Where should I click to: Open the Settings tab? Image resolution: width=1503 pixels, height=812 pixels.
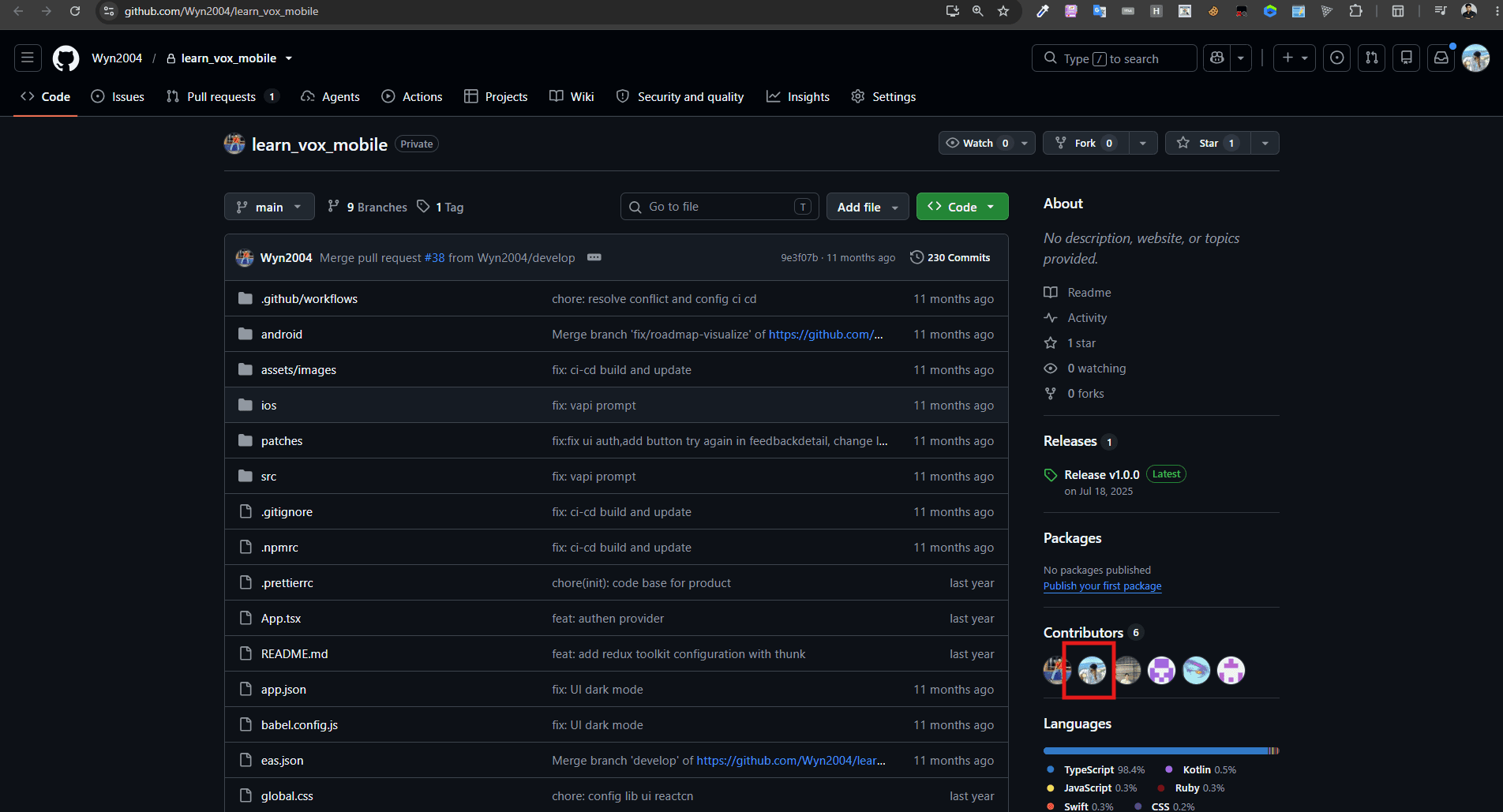click(x=883, y=96)
